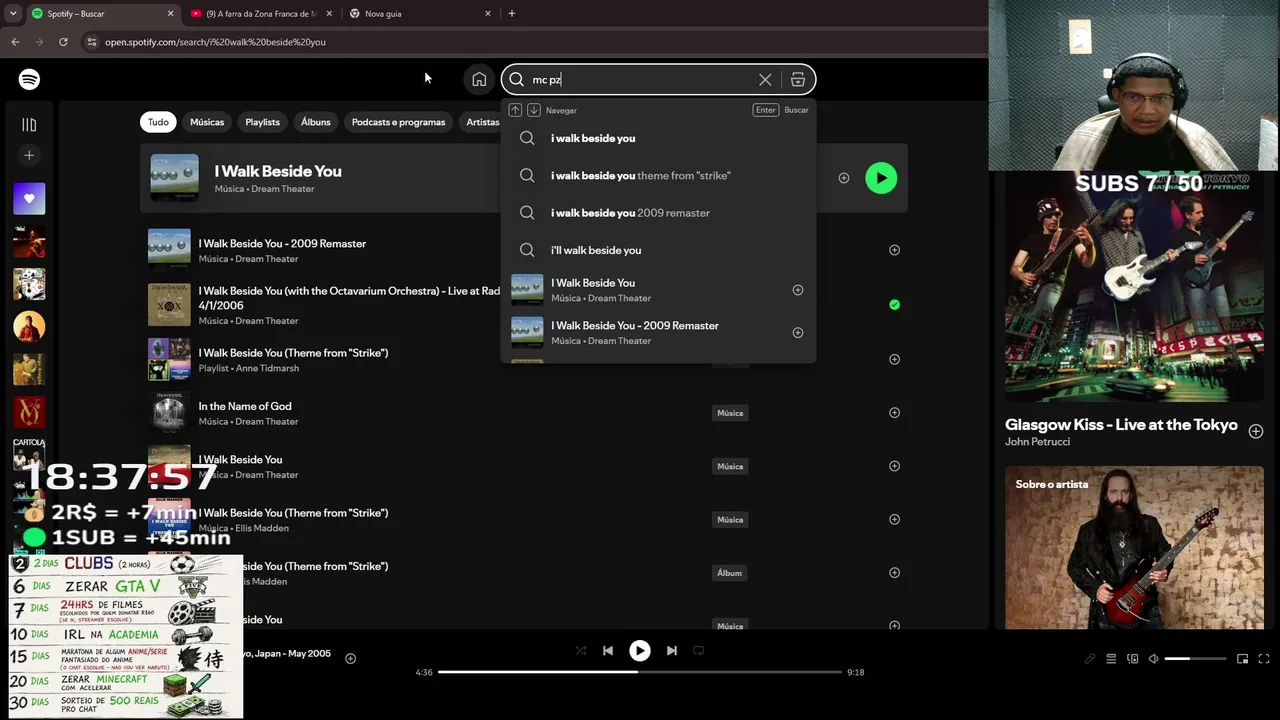Image resolution: width=1280 pixels, height=720 pixels.
Task: Open Your Library sidebar icon
Action: [29, 125]
